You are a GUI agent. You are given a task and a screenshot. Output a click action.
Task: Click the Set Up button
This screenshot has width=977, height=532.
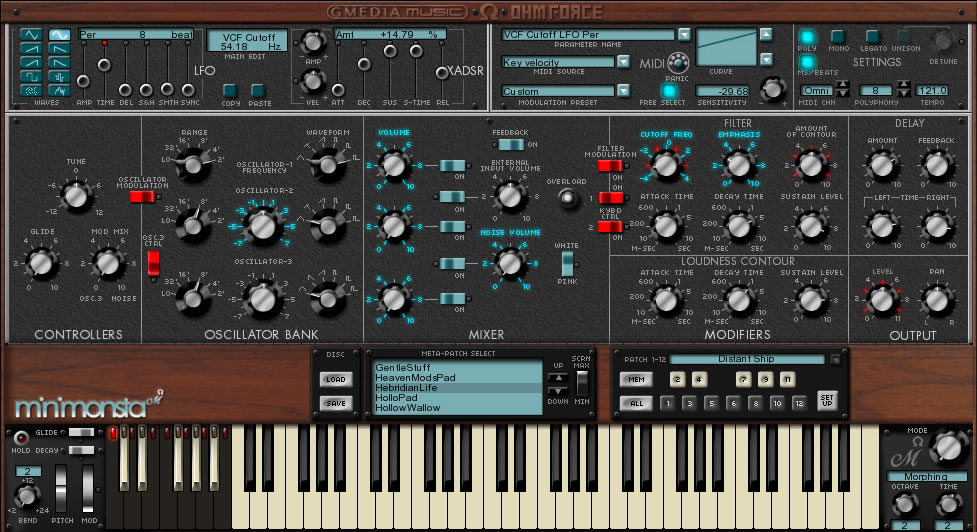click(827, 399)
